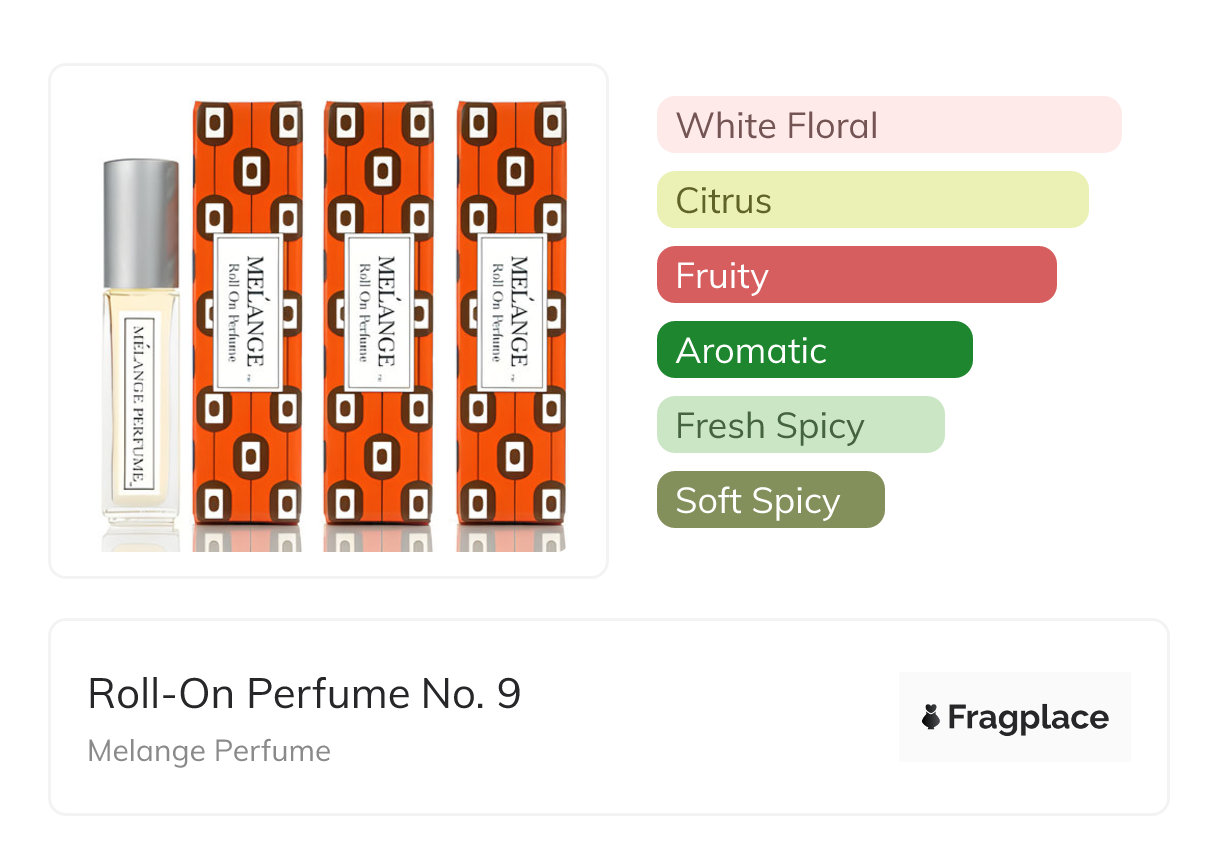
Task: Click the white label on the first box
Action: (247, 311)
